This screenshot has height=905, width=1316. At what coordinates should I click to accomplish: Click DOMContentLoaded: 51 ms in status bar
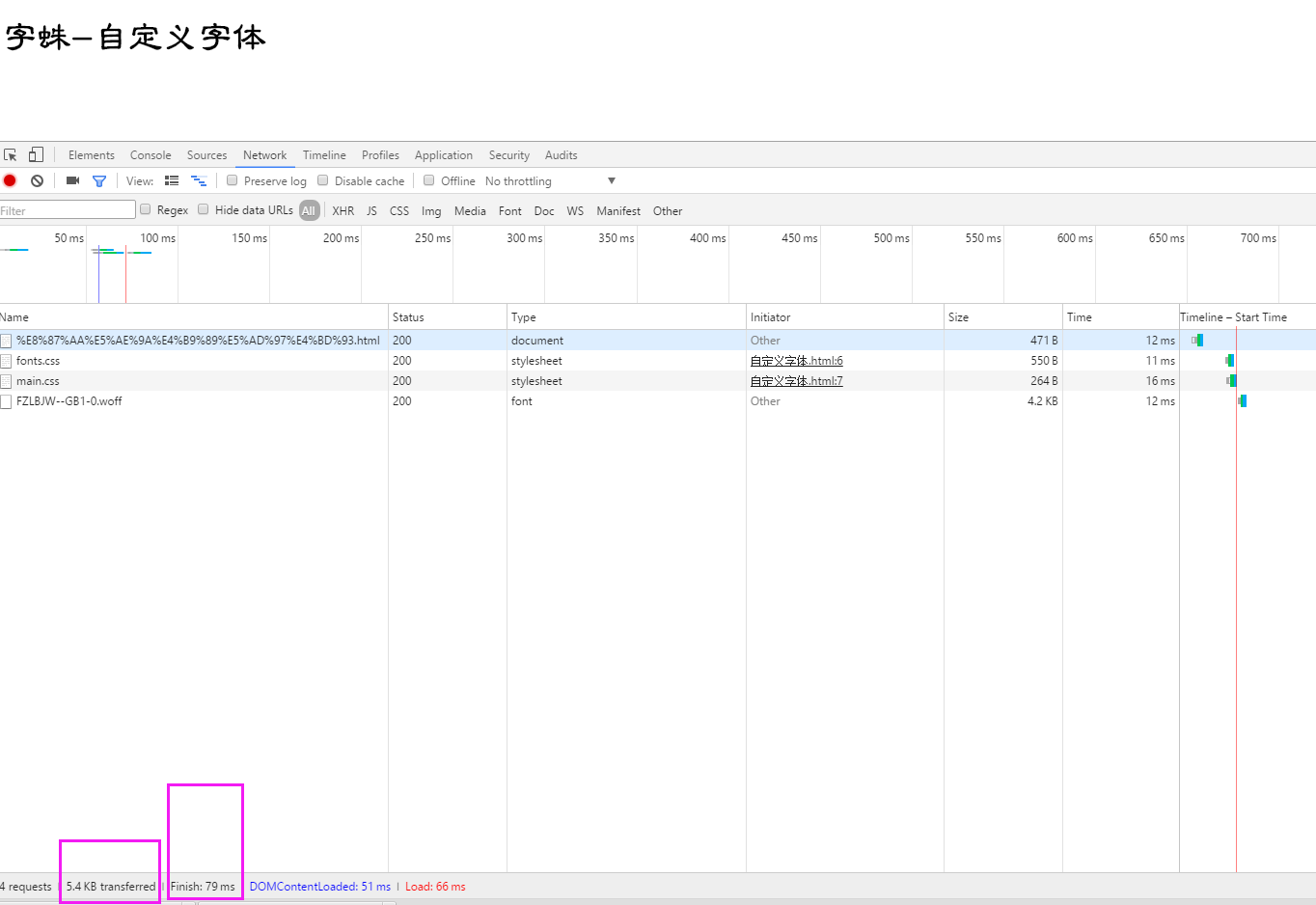pyautogui.click(x=320, y=887)
